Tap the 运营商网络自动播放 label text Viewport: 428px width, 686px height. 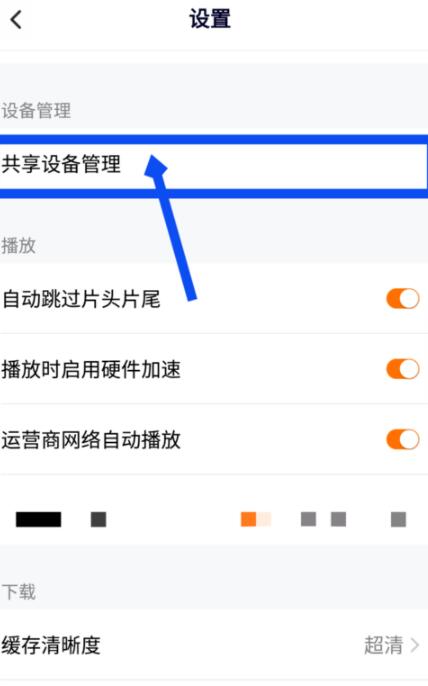(x=91, y=439)
